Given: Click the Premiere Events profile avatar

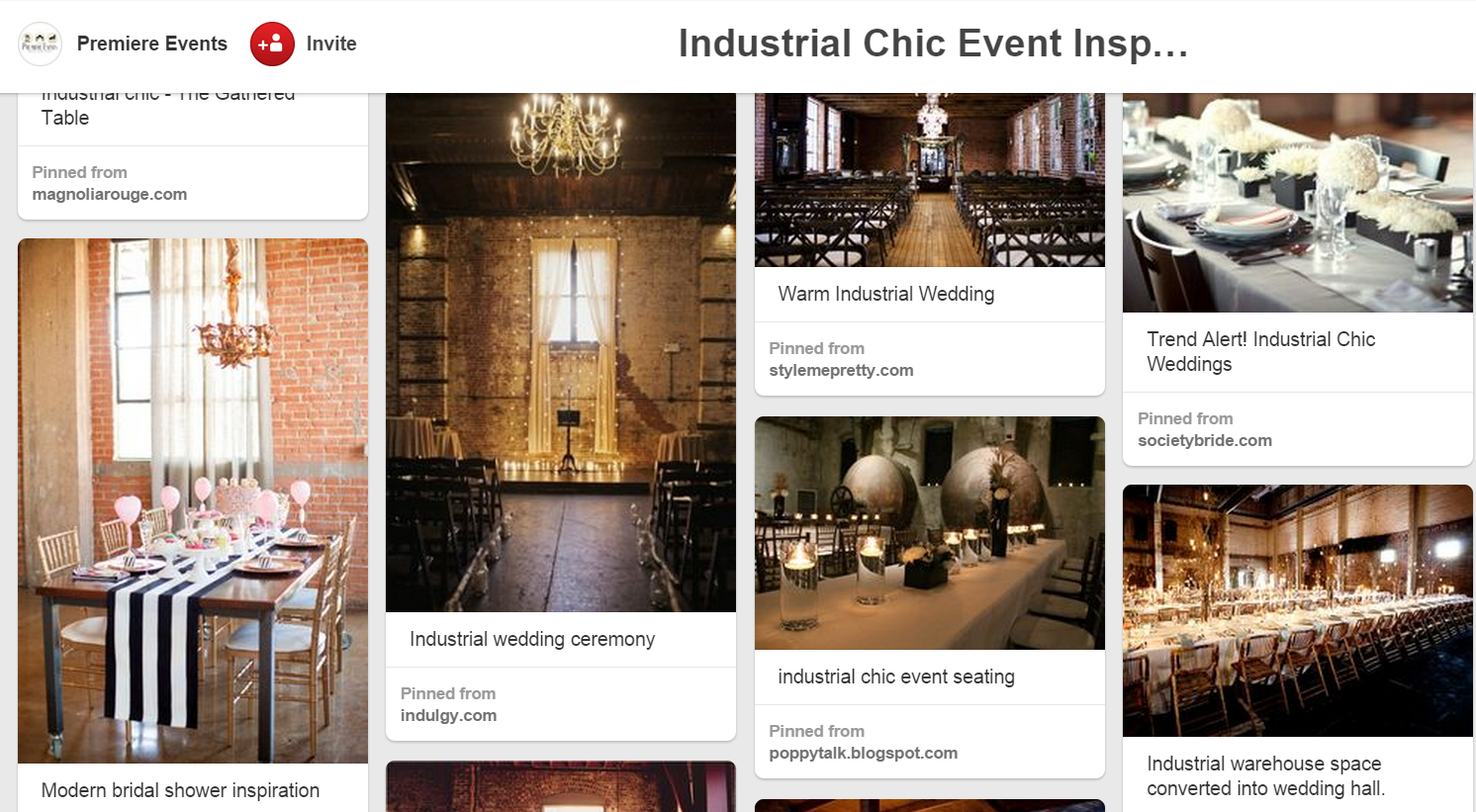Looking at the screenshot, I should pos(41,44).
